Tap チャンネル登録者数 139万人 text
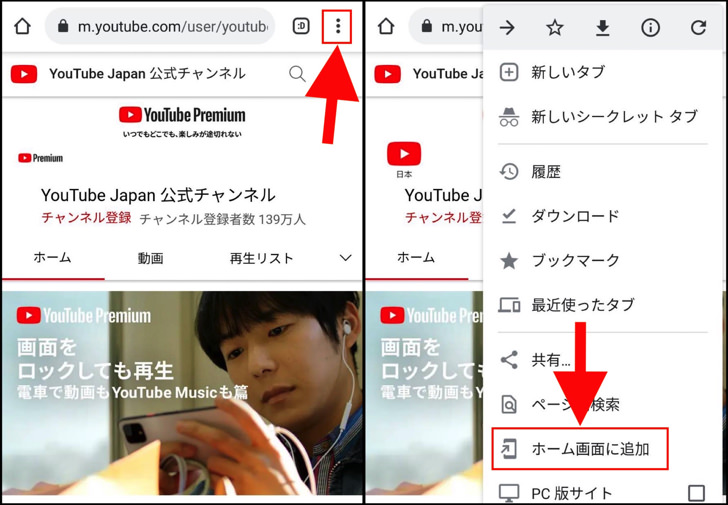The height and width of the screenshot is (505, 728). tap(222, 219)
